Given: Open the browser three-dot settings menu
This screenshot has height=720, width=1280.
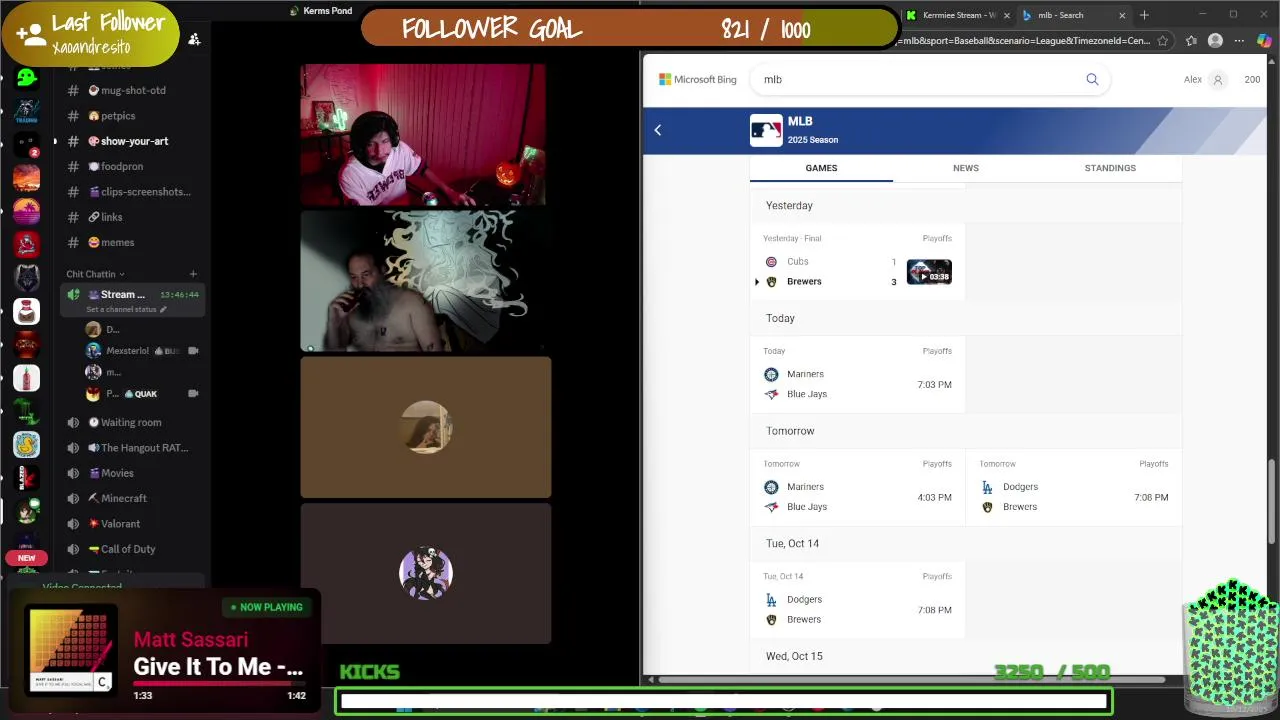Looking at the screenshot, I should click(1240, 41).
